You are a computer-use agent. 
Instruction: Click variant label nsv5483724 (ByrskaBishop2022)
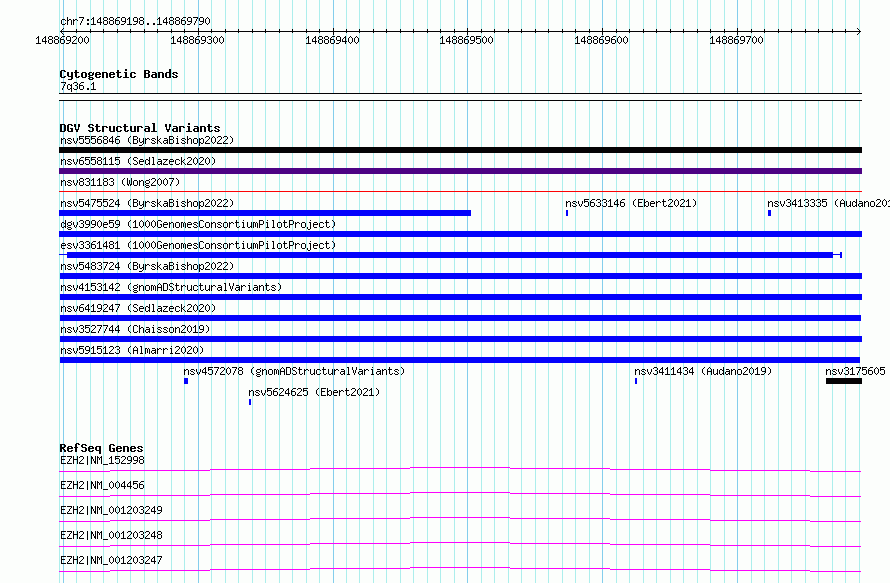(x=147, y=266)
